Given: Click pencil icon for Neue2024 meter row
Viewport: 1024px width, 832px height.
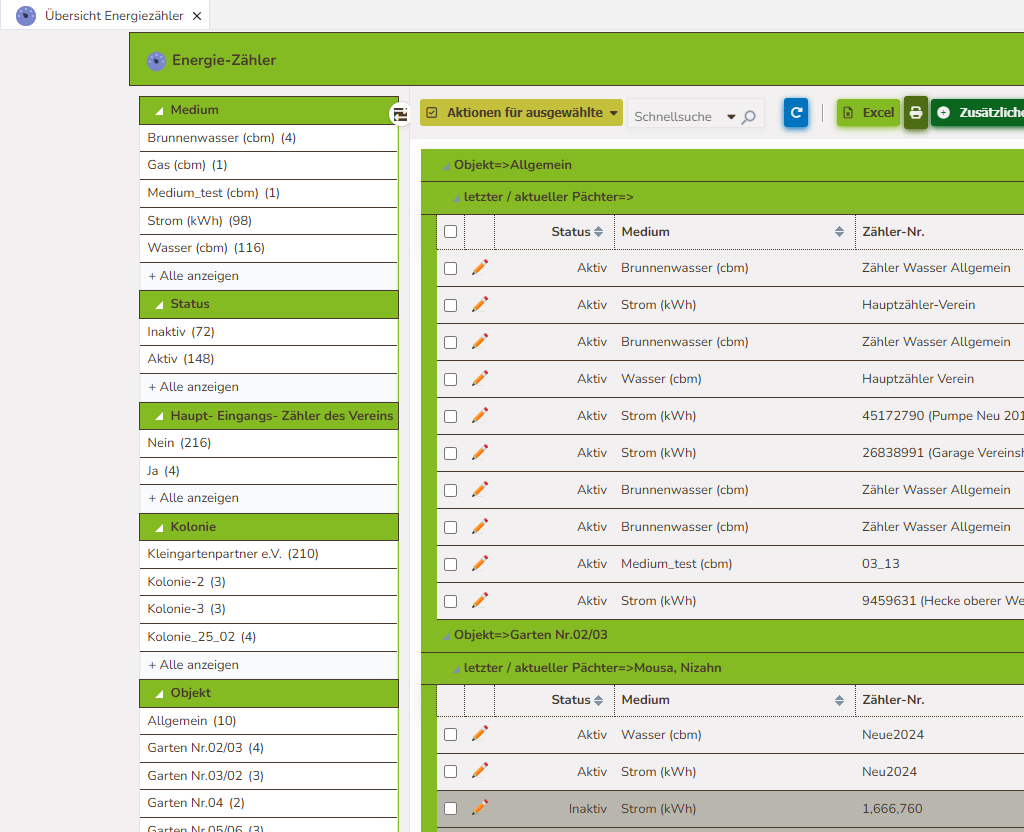Looking at the screenshot, I should [480, 734].
